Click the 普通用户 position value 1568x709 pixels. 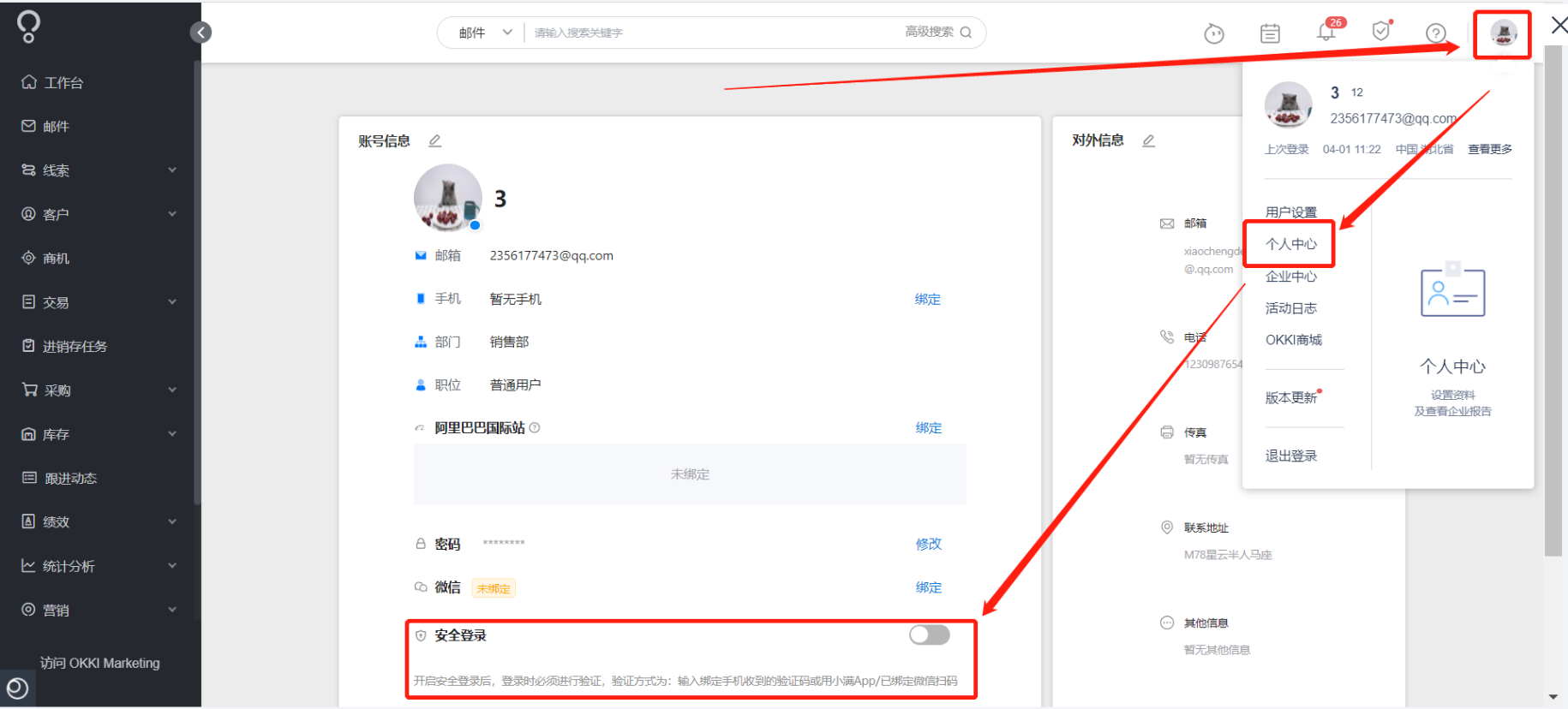(515, 384)
